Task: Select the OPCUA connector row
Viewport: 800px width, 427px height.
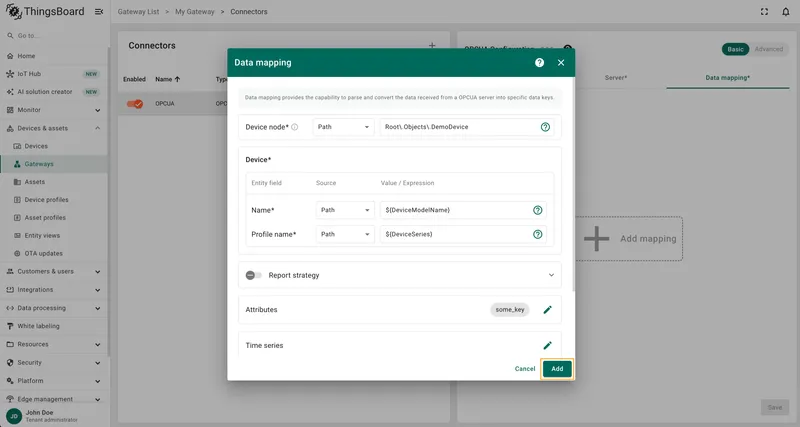Action: (173, 104)
